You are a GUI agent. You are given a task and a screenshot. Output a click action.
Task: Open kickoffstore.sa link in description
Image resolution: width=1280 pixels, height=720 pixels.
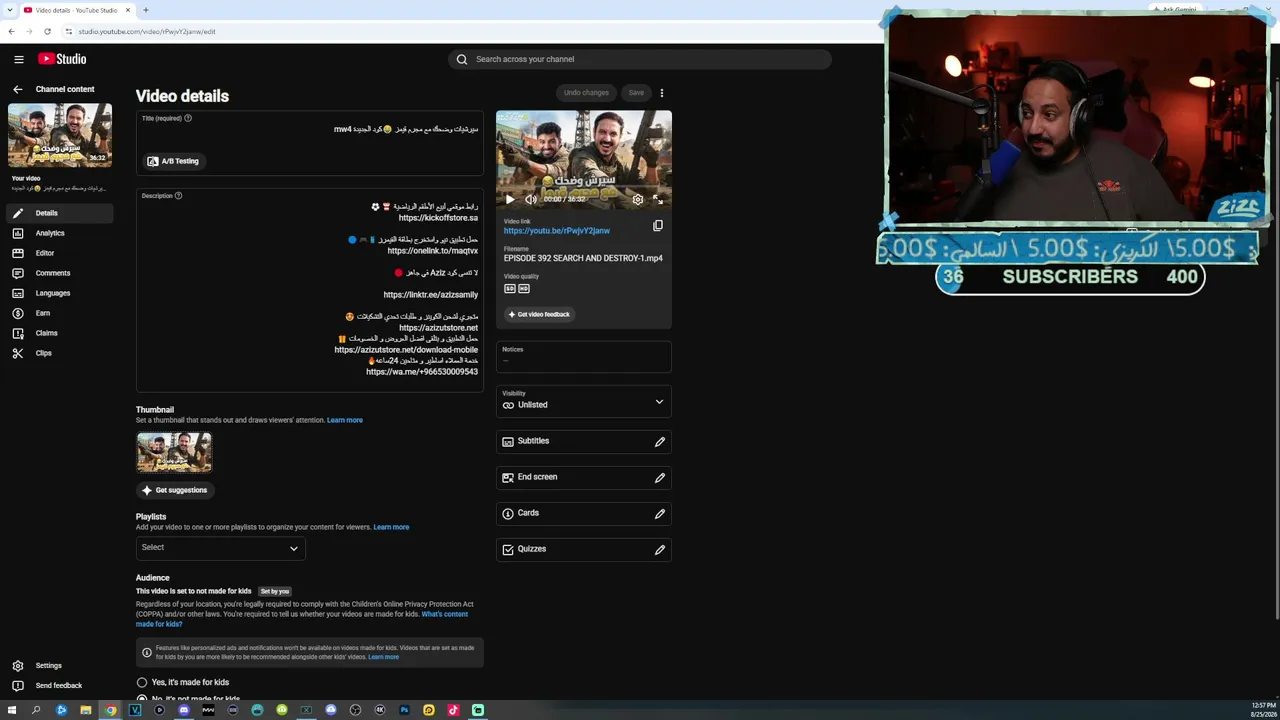[438, 218]
